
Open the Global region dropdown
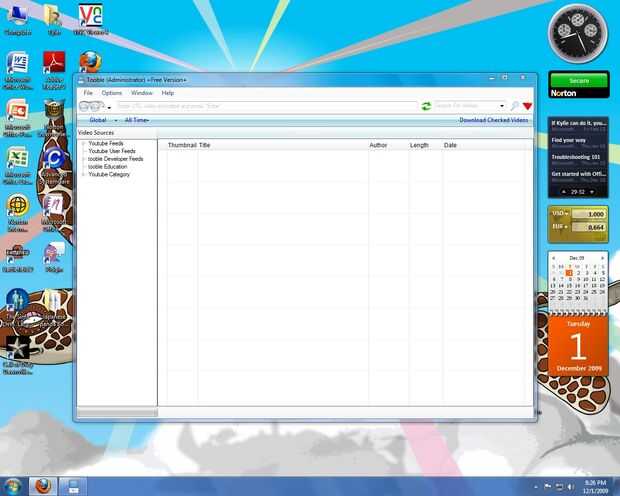click(x=103, y=120)
